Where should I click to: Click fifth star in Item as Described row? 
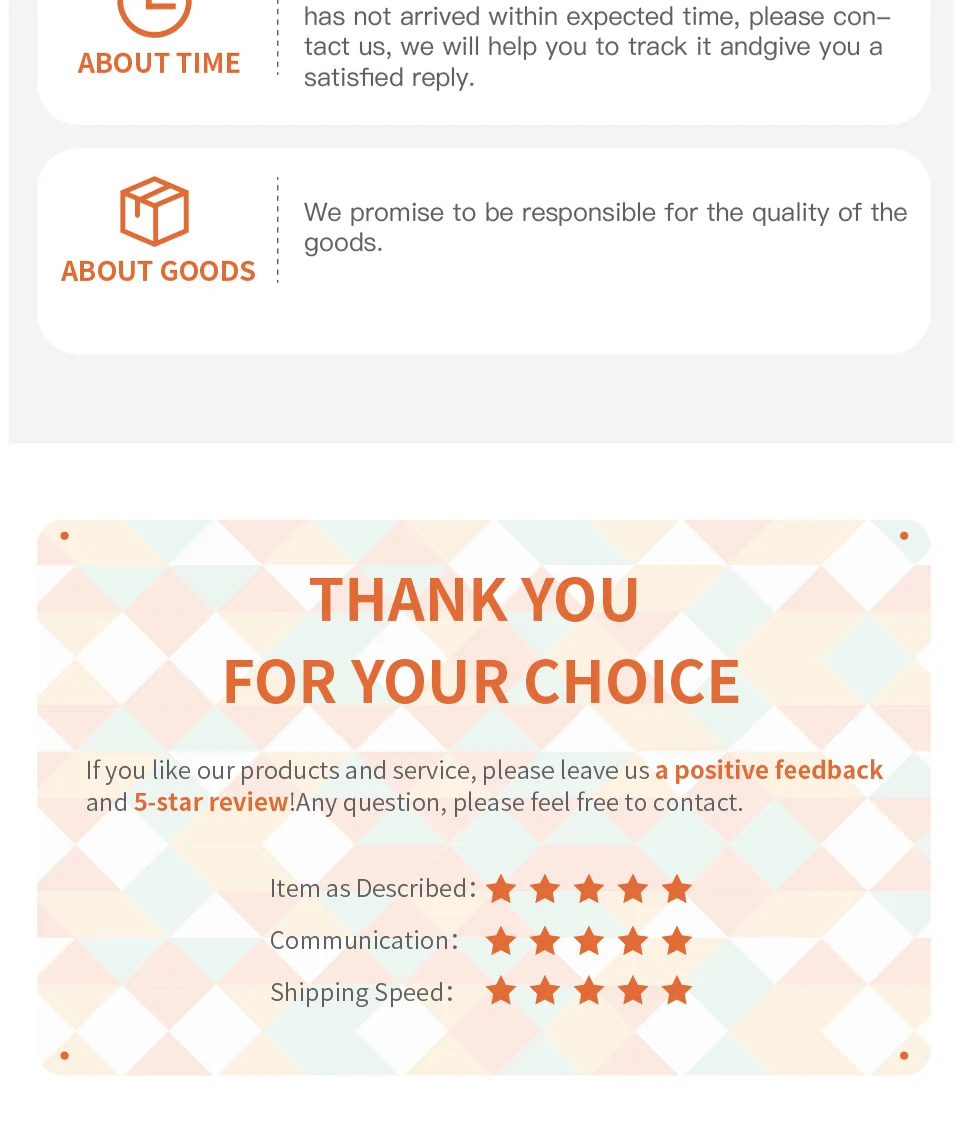click(677, 888)
